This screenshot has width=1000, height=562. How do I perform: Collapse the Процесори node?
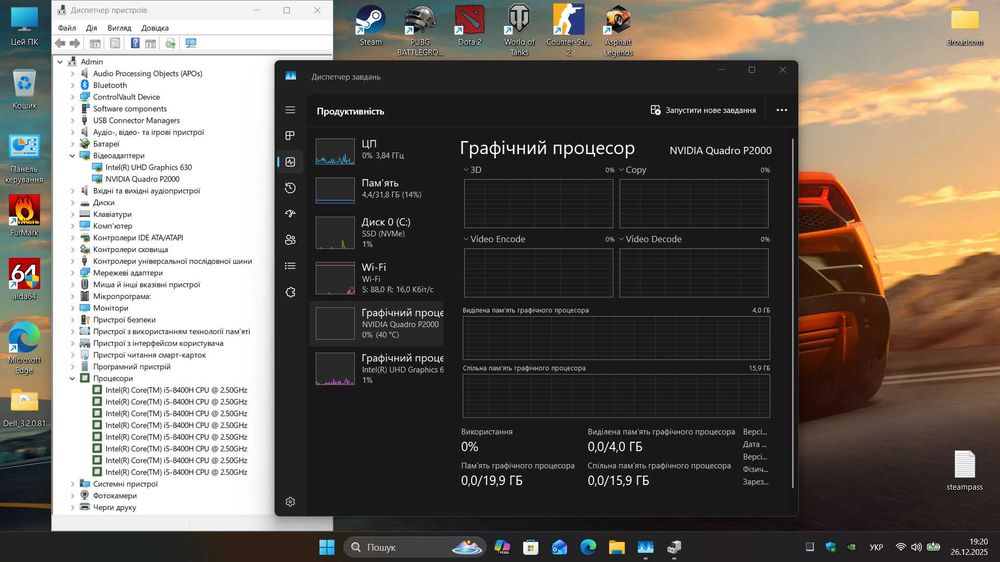[x=72, y=378]
